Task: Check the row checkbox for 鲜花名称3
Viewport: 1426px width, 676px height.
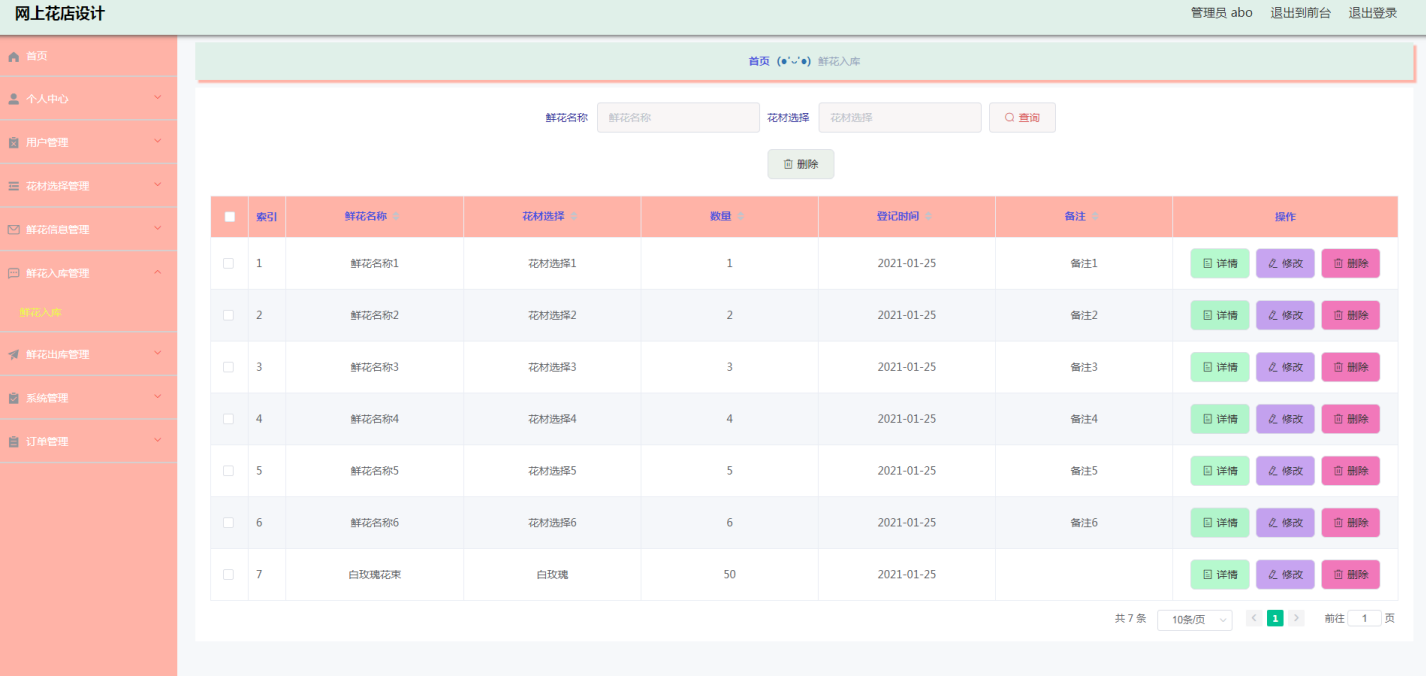Action: point(229,367)
